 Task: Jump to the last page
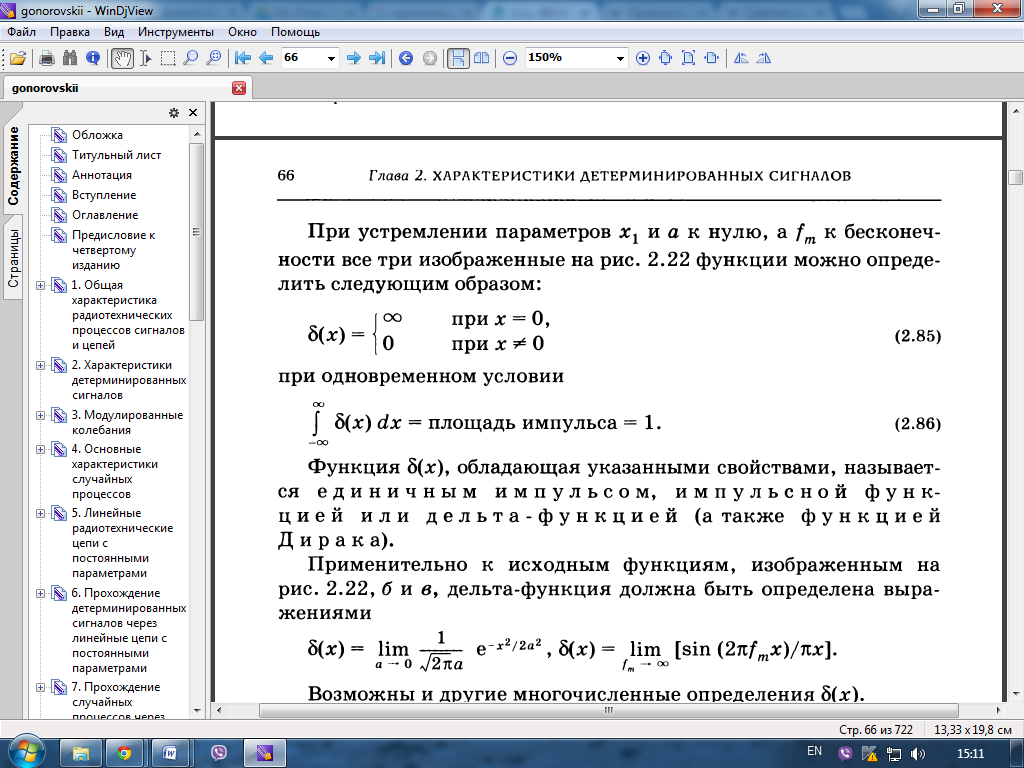tap(377, 58)
